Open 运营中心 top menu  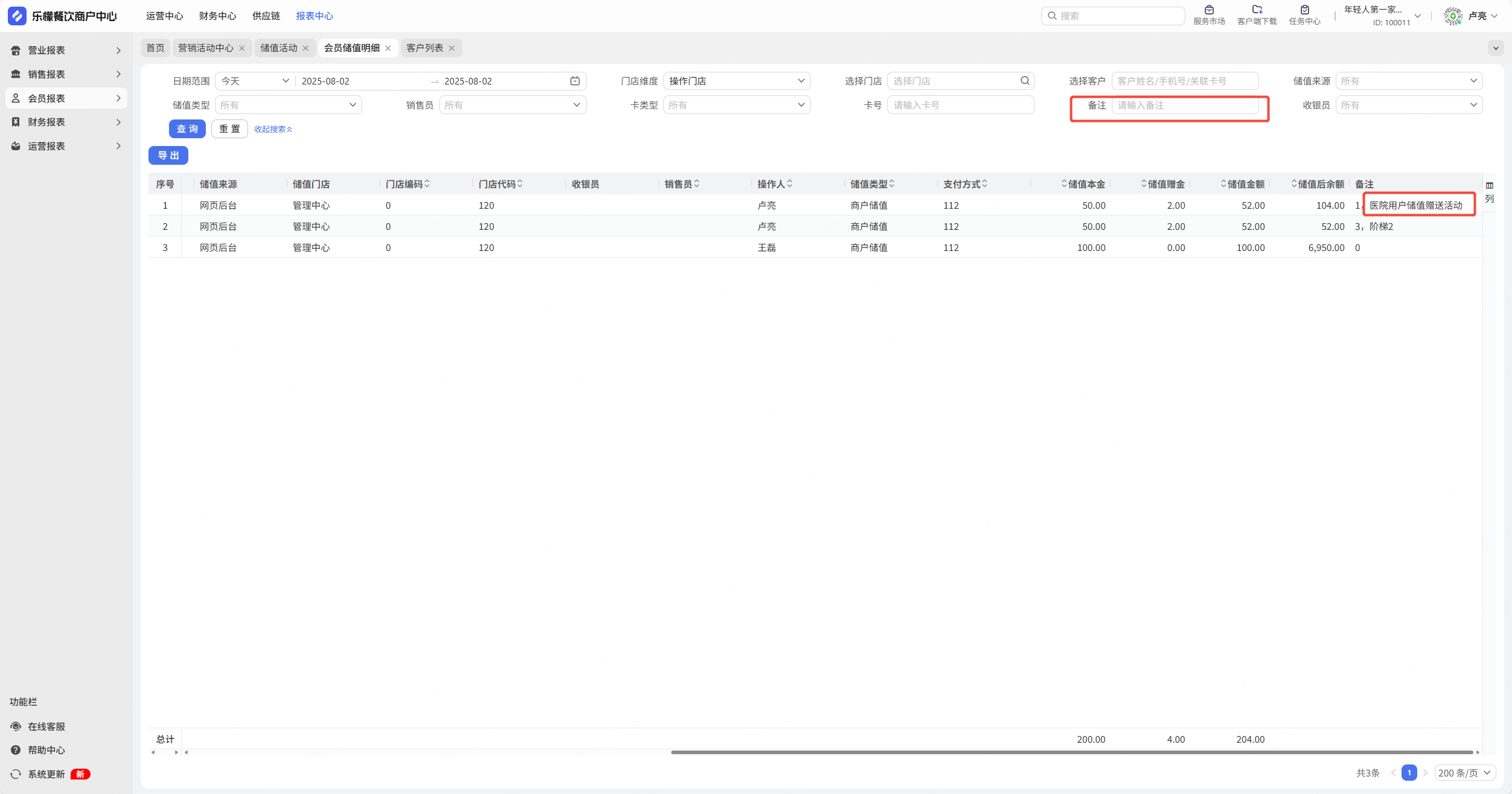165,16
